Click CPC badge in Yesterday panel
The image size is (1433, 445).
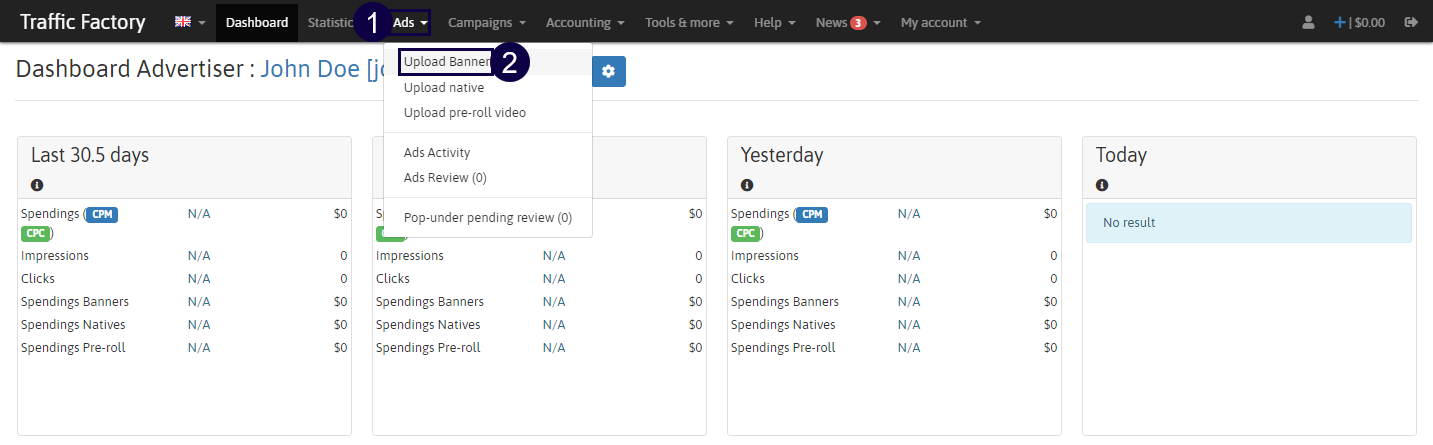coord(745,234)
